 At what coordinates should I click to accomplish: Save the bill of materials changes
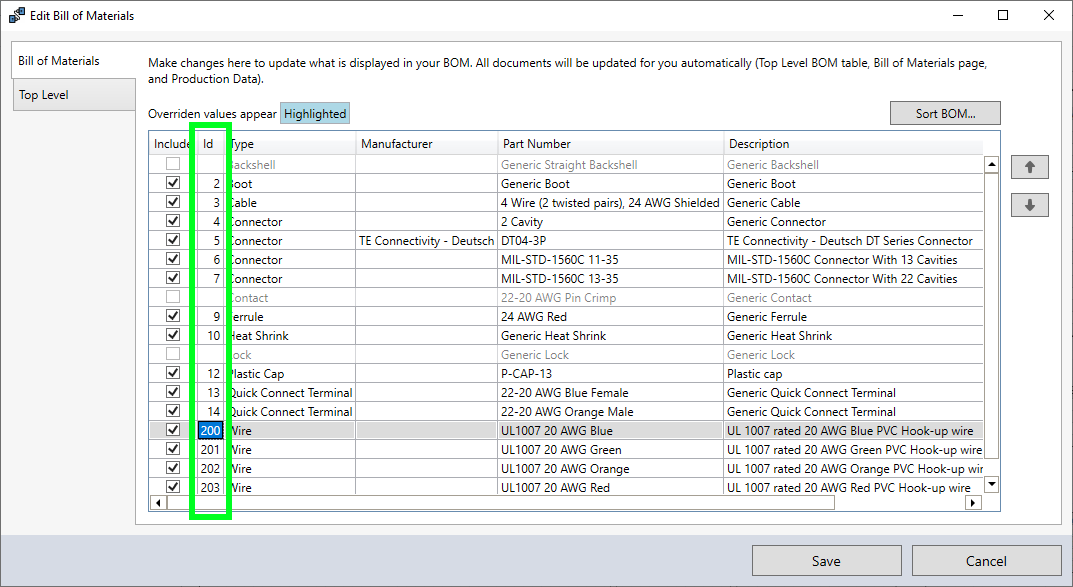[826, 561]
